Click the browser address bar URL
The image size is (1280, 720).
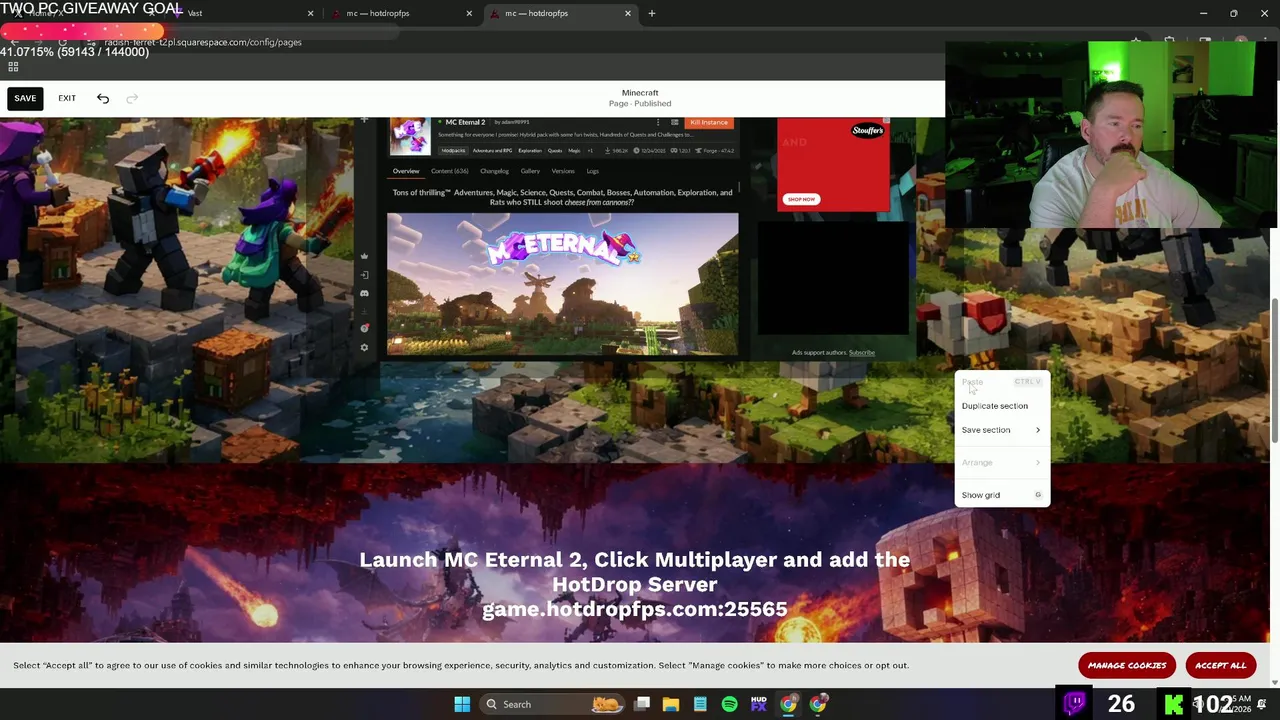[203, 42]
